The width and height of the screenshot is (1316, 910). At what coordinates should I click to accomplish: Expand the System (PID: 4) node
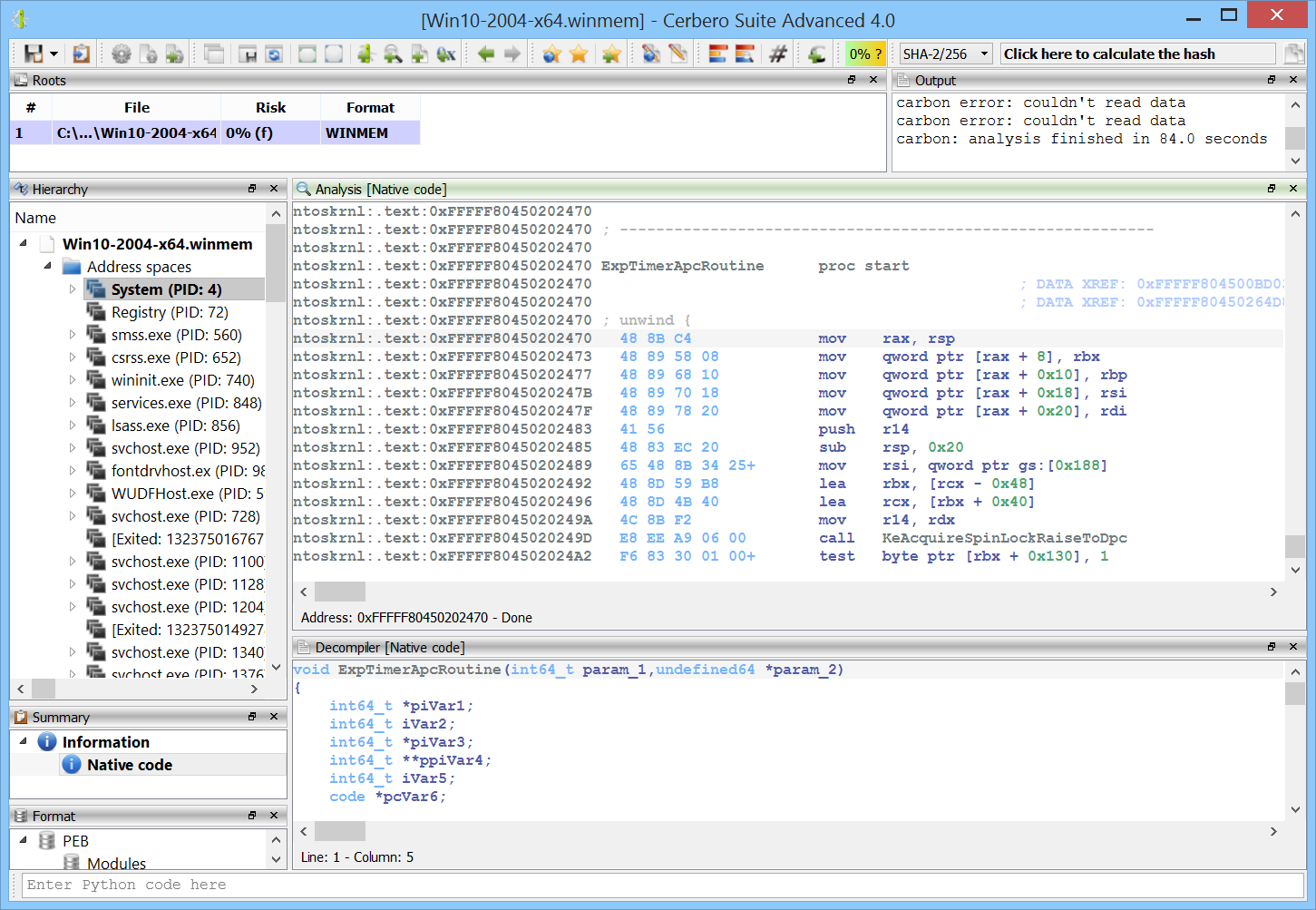(73, 289)
